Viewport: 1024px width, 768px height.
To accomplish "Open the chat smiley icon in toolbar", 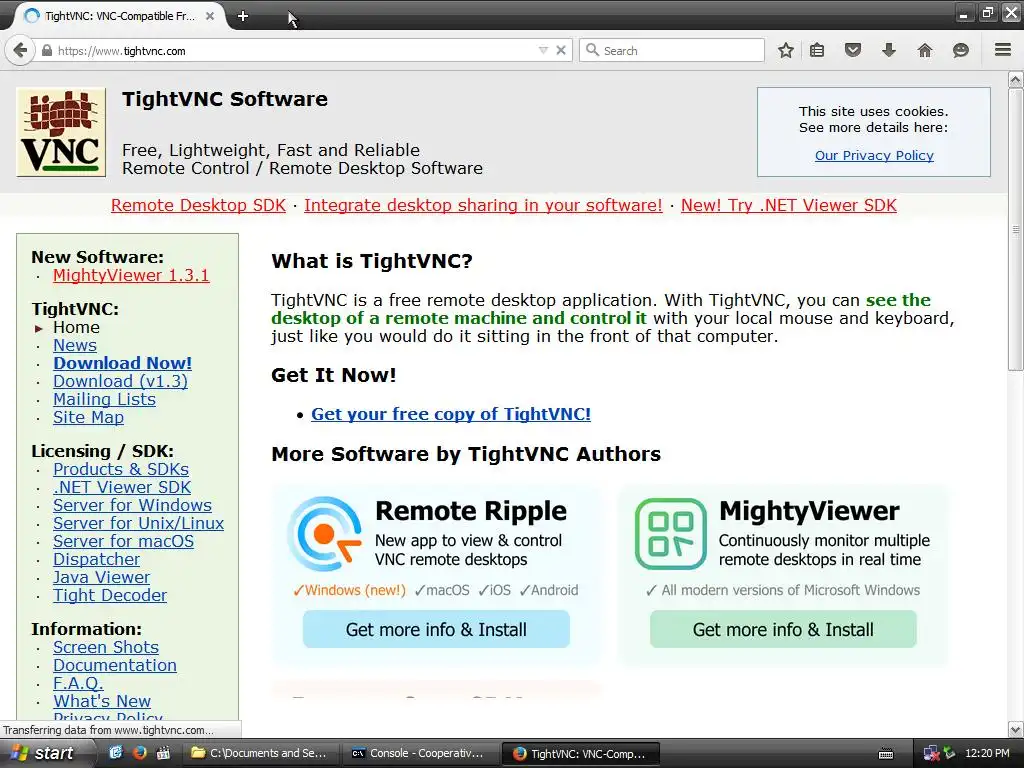I will 961,50.
